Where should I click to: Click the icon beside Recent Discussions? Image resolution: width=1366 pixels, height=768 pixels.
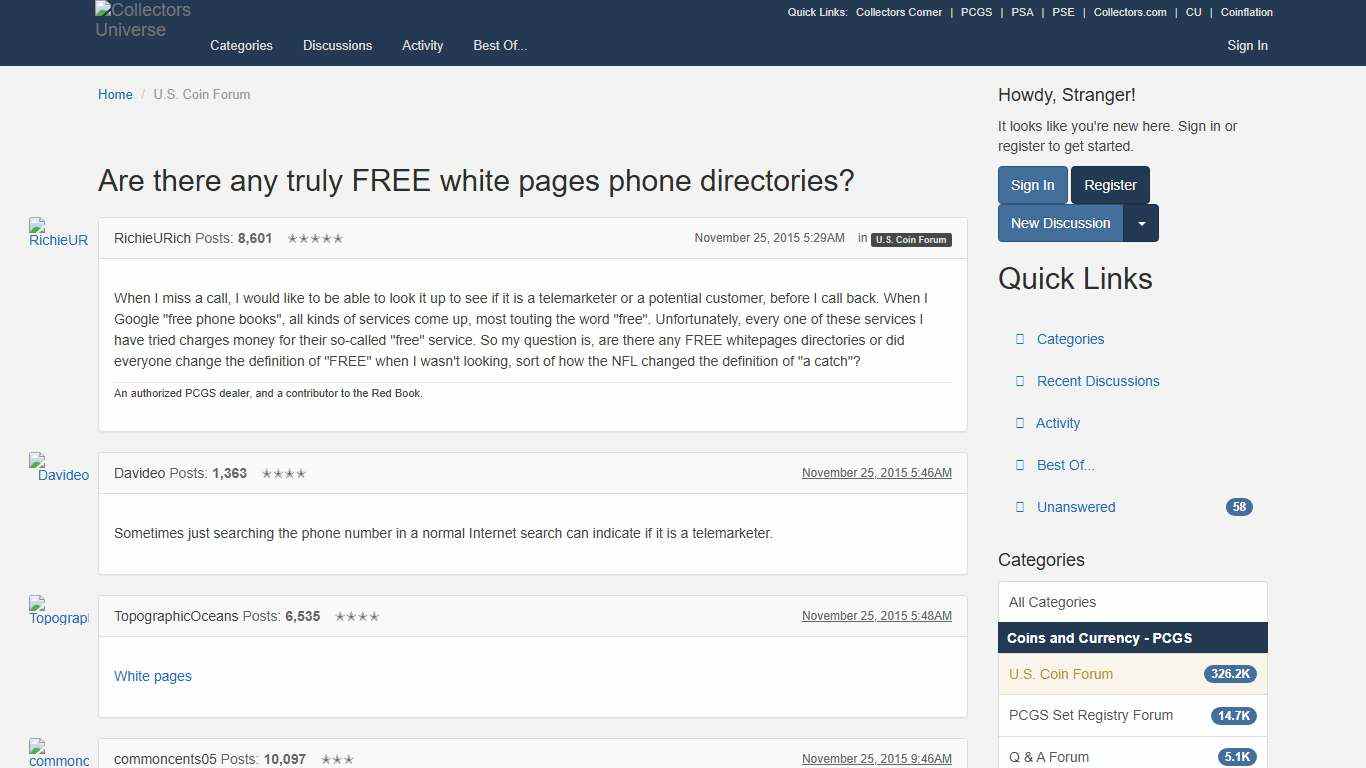pyautogui.click(x=1020, y=381)
